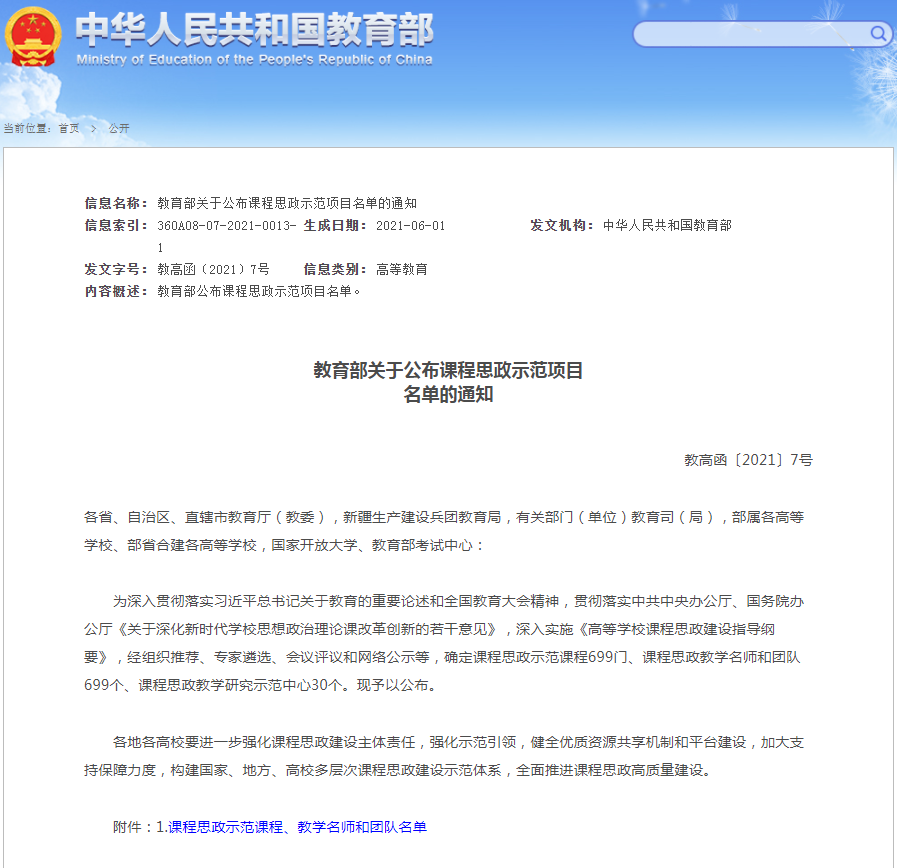This screenshot has width=897, height=868.
Task: Click the English Ministry of Education subtitle
Action: coord(254,59)
